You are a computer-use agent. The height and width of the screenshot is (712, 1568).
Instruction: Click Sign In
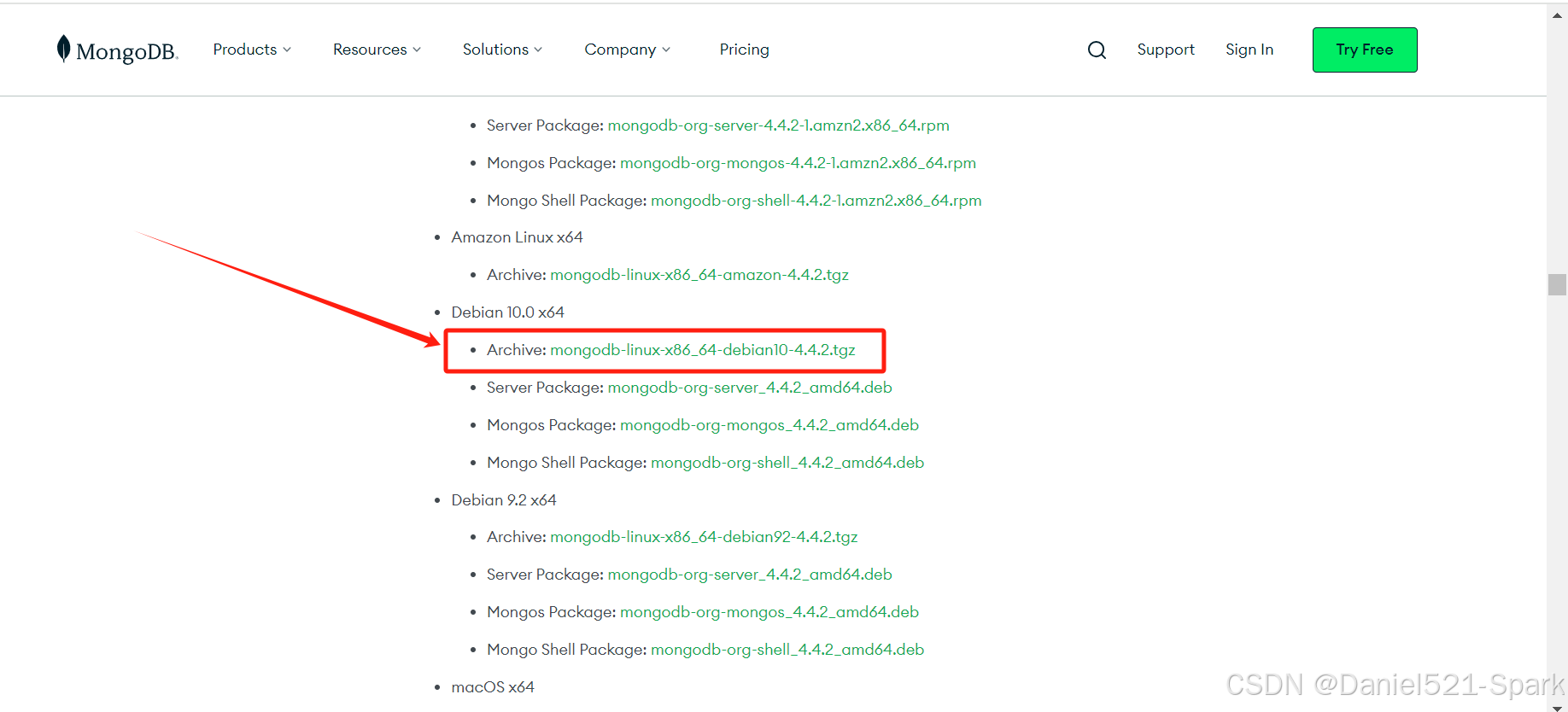[1249, 50]
